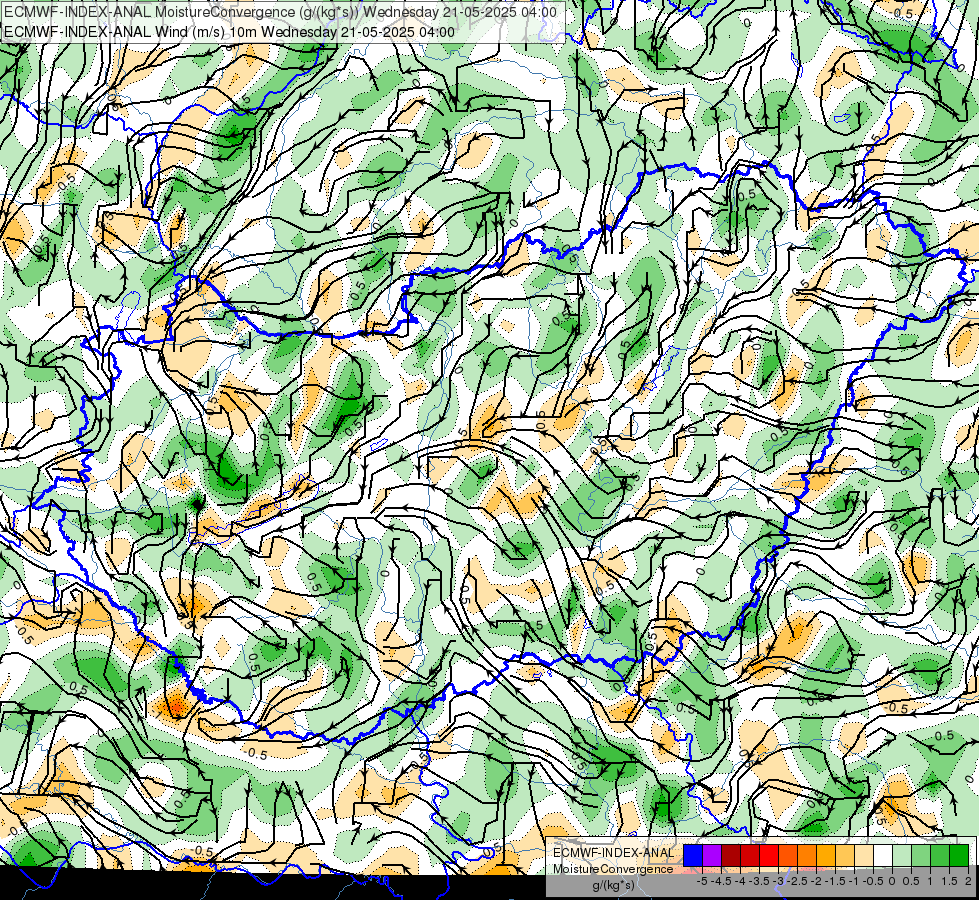Click the blue legend swatch left of -5

(x=693, y=855)
